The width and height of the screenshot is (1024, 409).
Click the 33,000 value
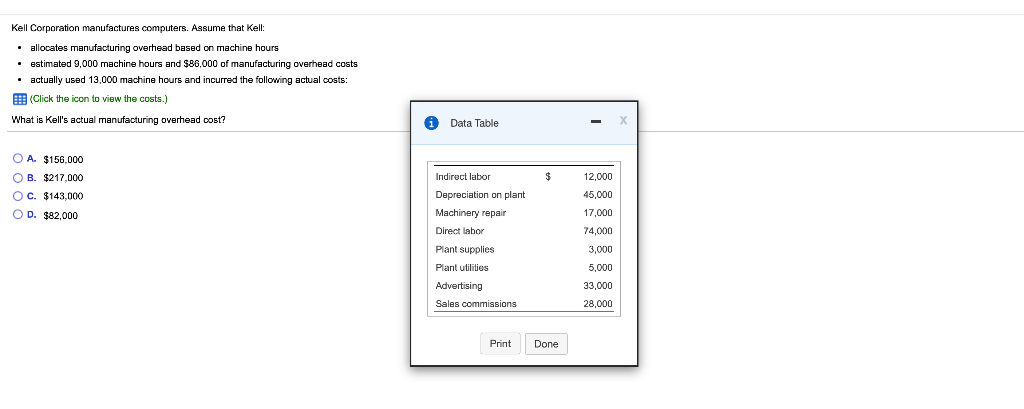point(598,286)
